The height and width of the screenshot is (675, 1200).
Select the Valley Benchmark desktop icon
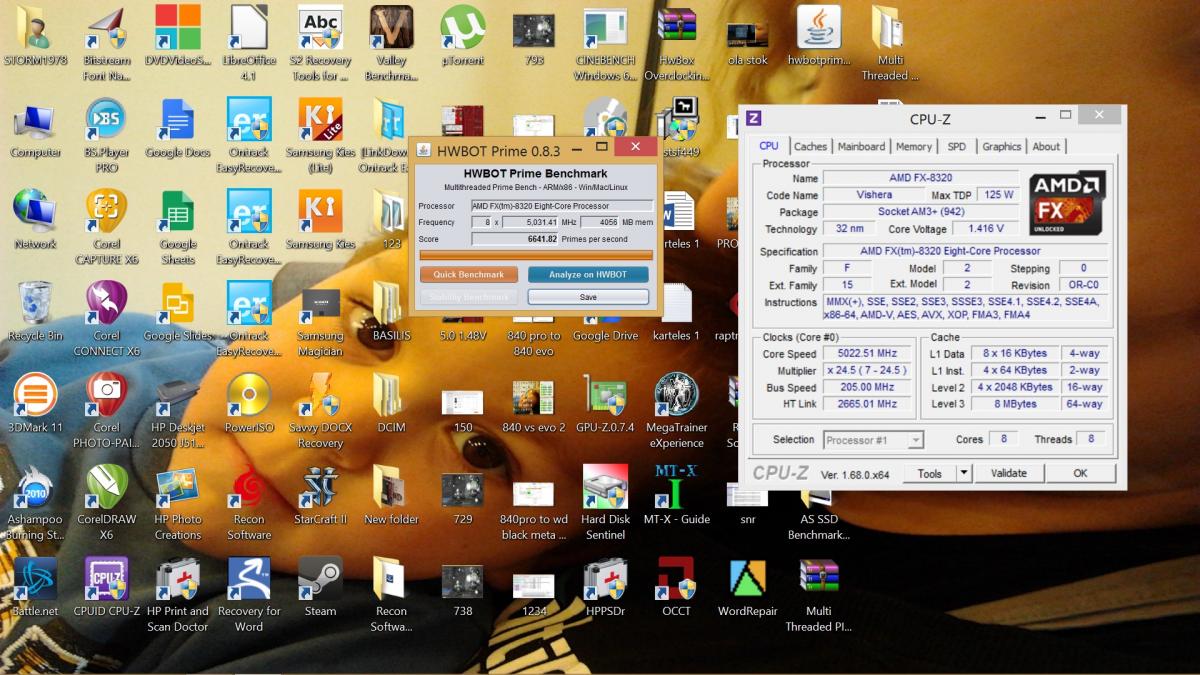click(x=391, y=44)
